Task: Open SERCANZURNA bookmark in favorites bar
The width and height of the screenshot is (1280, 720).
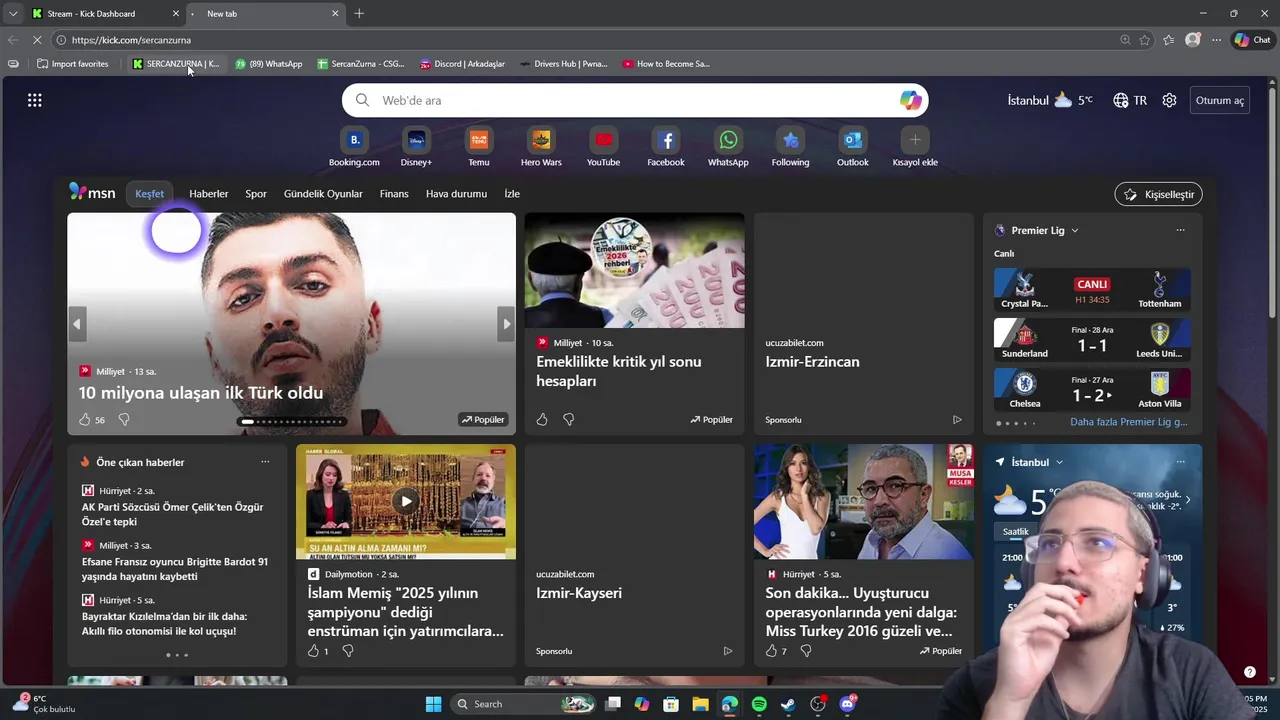Action: pos(176,64)
